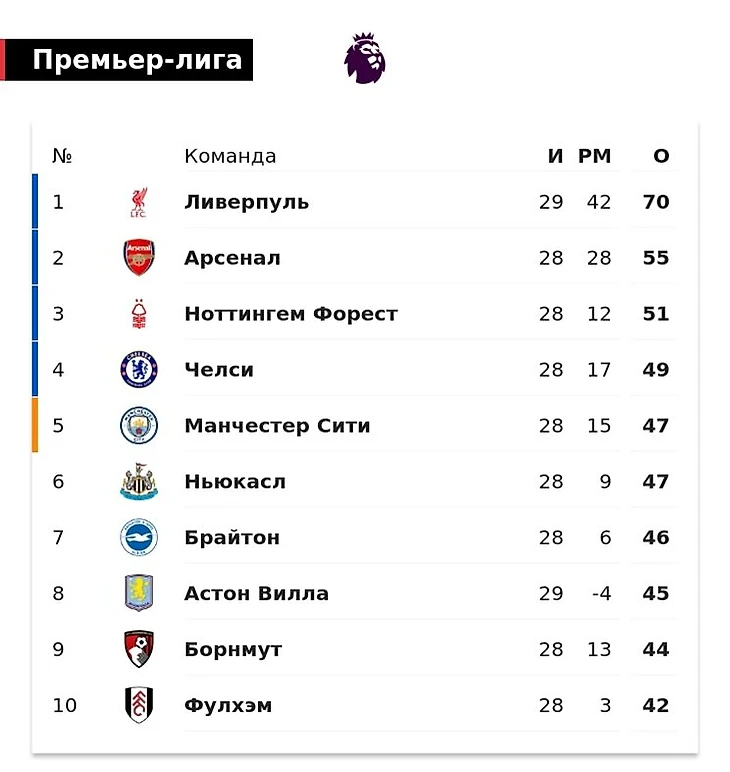The image size is (730, 772).
Task: Click the Newcastle club crest
Action: [x=139, y=482]
